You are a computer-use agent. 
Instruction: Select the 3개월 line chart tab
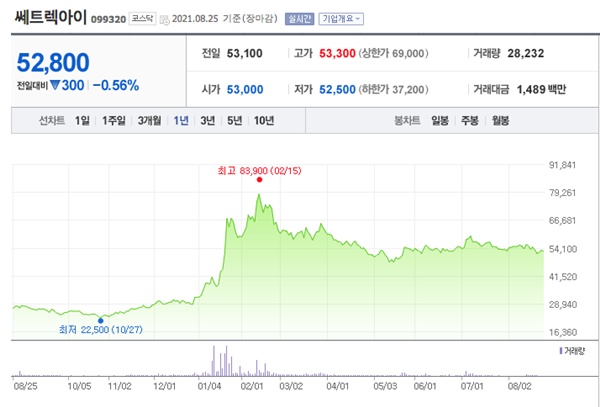pyautogui.click(x=149, y=121)
